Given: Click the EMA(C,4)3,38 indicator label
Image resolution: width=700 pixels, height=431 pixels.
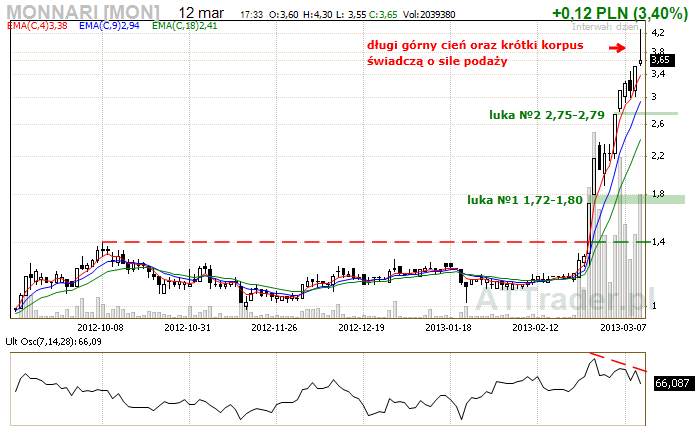Looking at the screenshot, I should pyautogui.click(x=38, y=26).
